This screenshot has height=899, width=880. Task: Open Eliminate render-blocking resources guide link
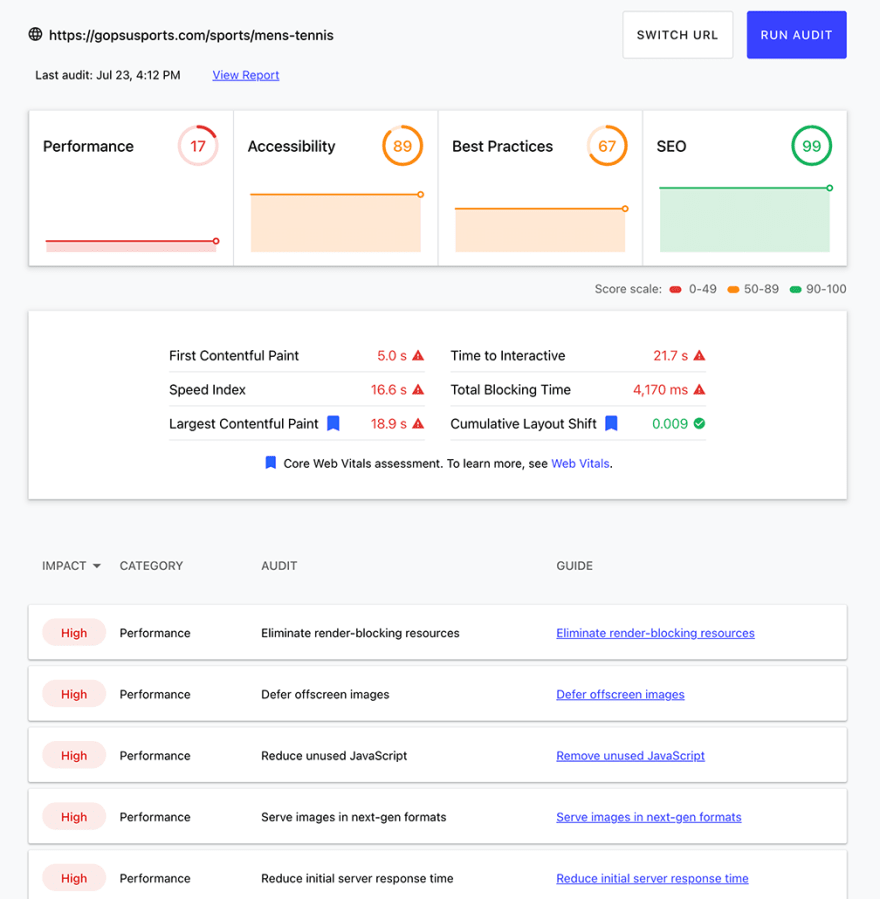click(x=655, y=633)
